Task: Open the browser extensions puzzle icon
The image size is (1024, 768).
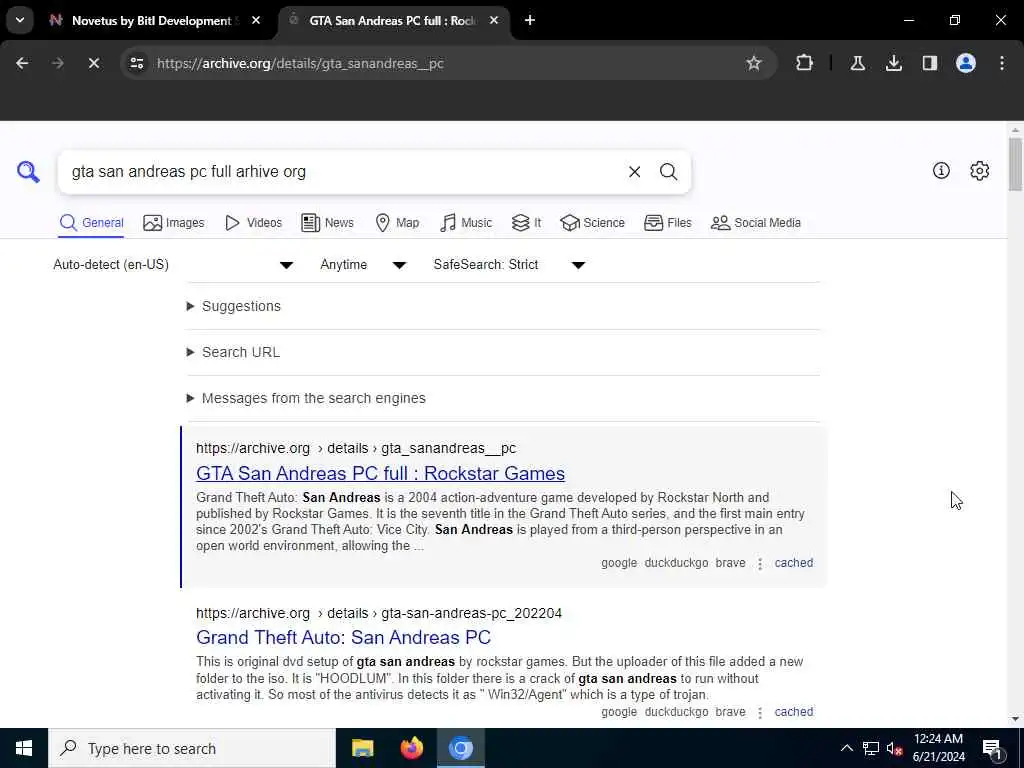Action: tap(805, 63)
